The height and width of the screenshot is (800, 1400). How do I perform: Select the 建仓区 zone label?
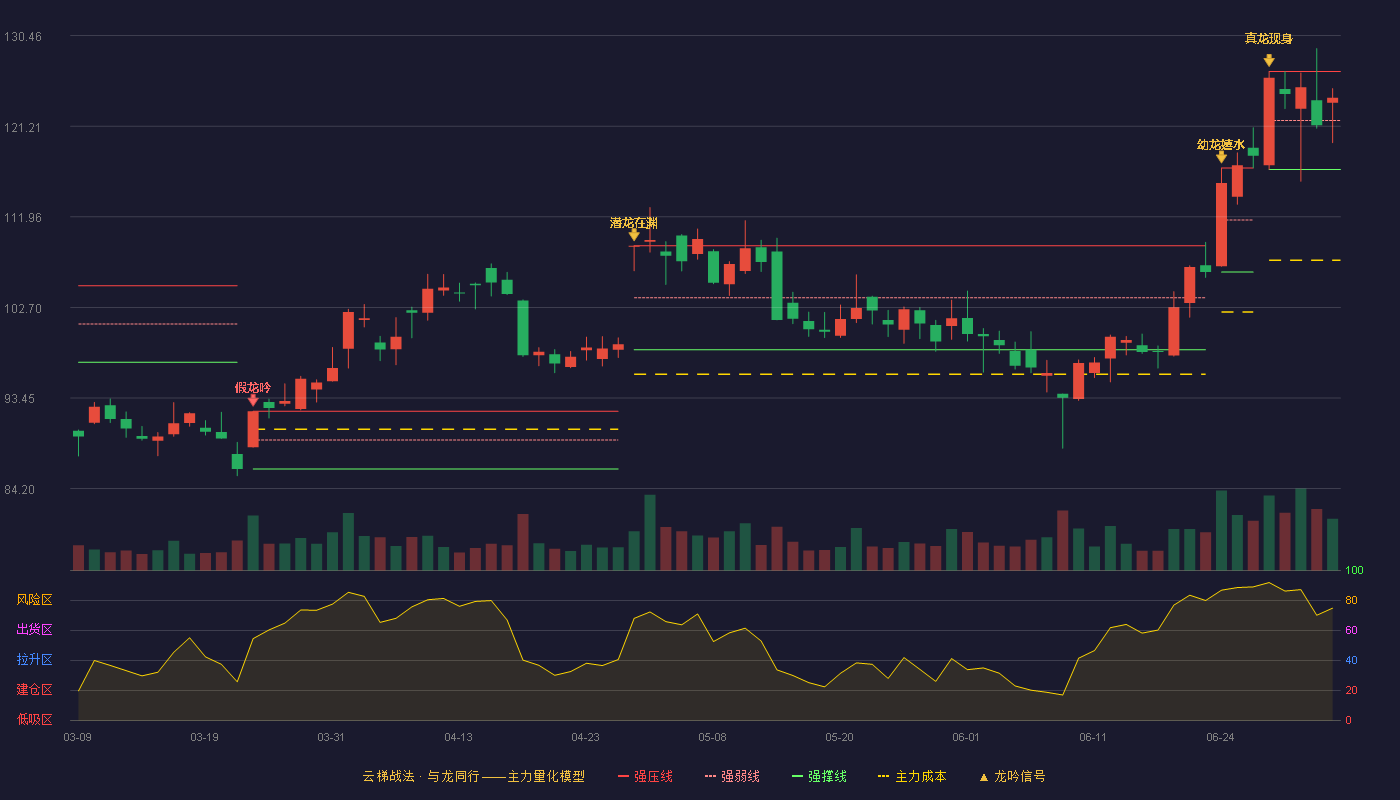(x=34, y=690)
